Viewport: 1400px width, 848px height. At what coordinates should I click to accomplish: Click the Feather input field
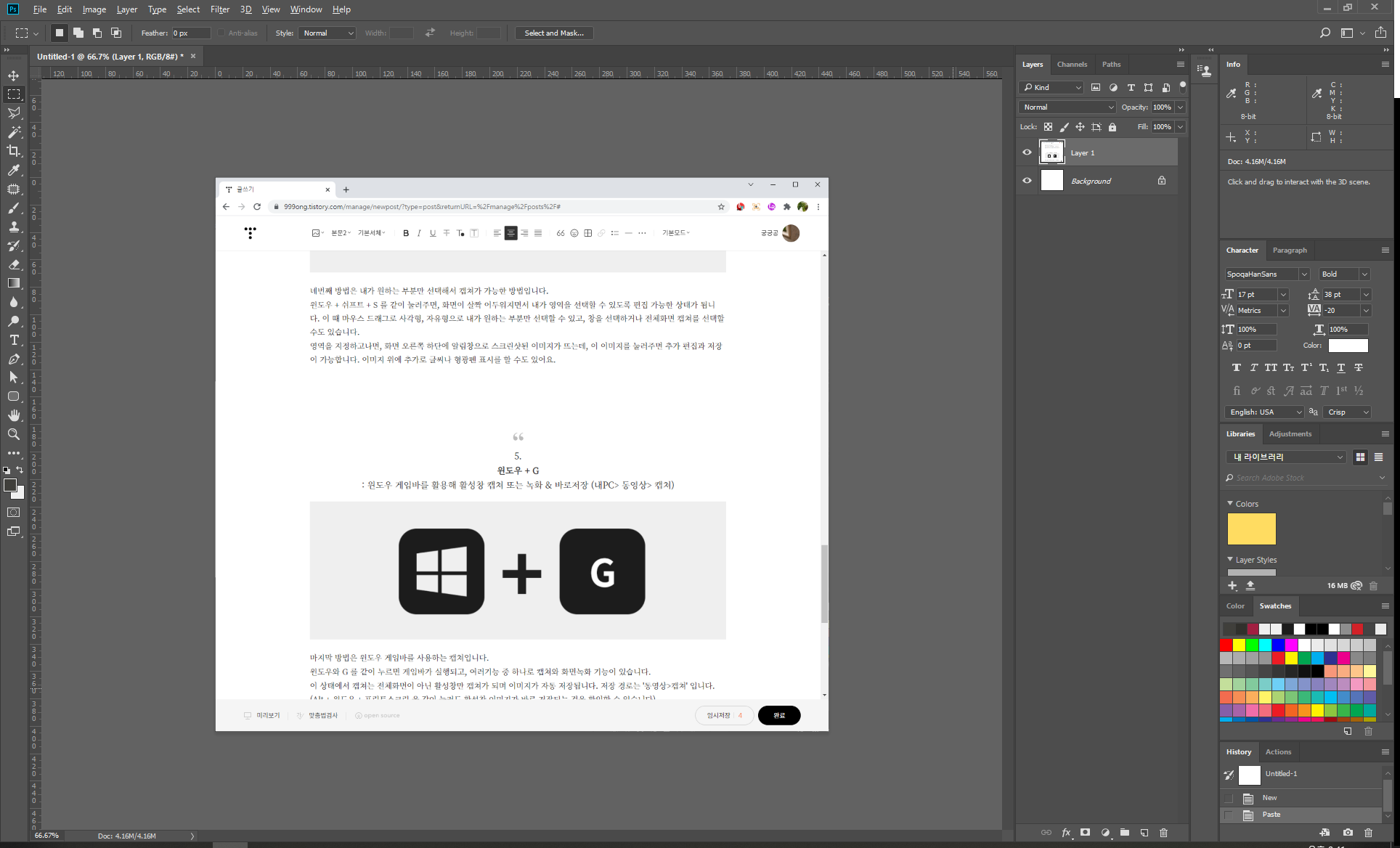coord(190,33)
